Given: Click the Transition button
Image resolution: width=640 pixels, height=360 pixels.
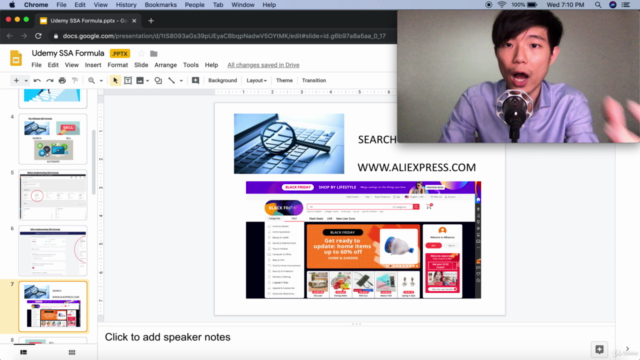Looking at the screenshot, I should point(314,80).
